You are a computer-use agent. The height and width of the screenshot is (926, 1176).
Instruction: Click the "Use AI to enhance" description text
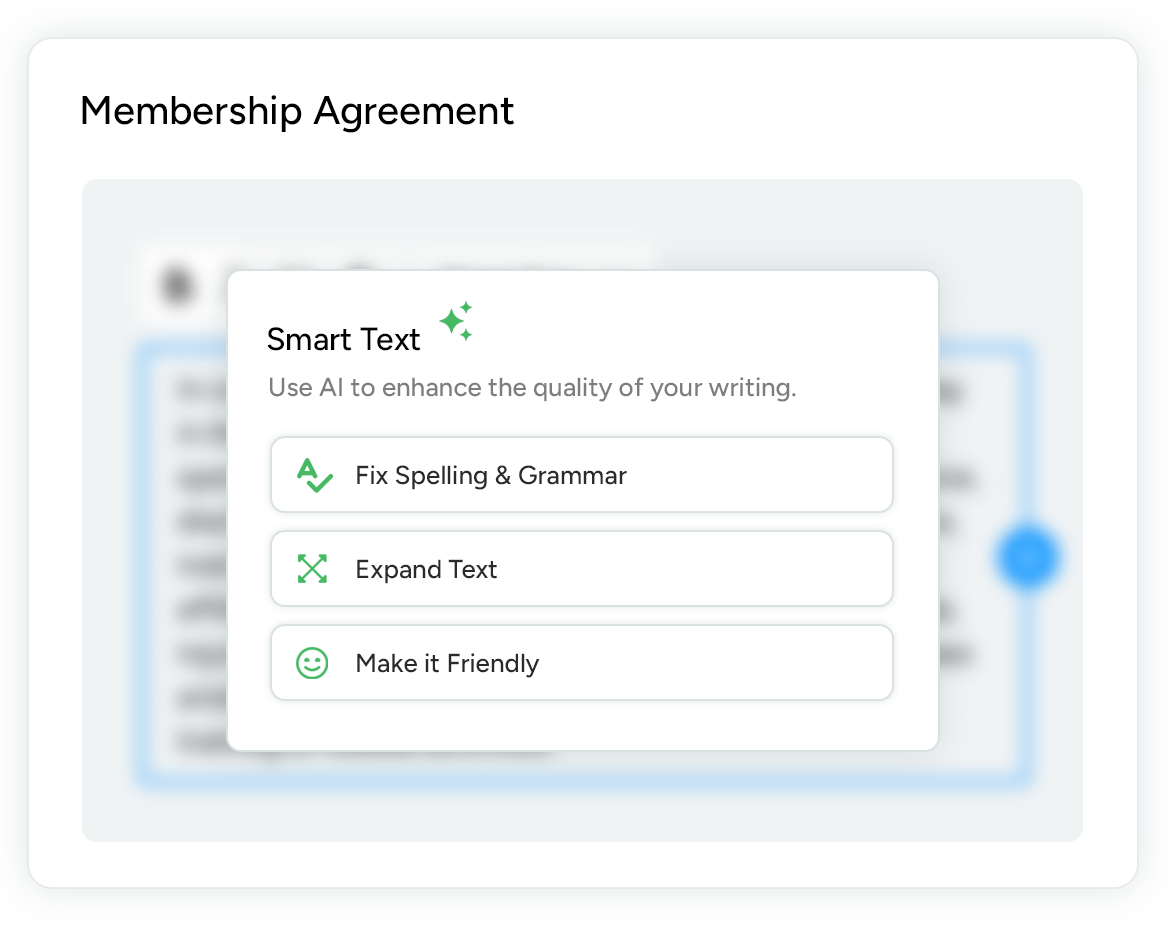click(x=532, y=388)
